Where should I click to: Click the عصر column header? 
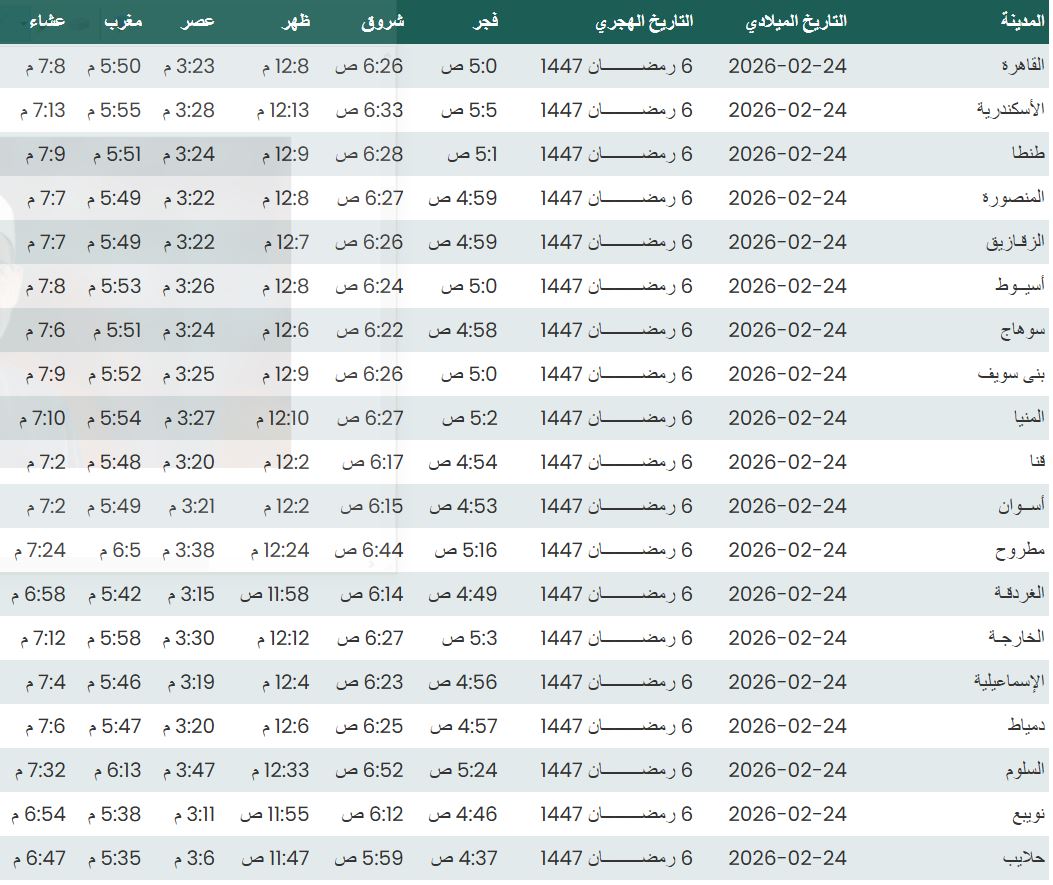tap(197, 22)
